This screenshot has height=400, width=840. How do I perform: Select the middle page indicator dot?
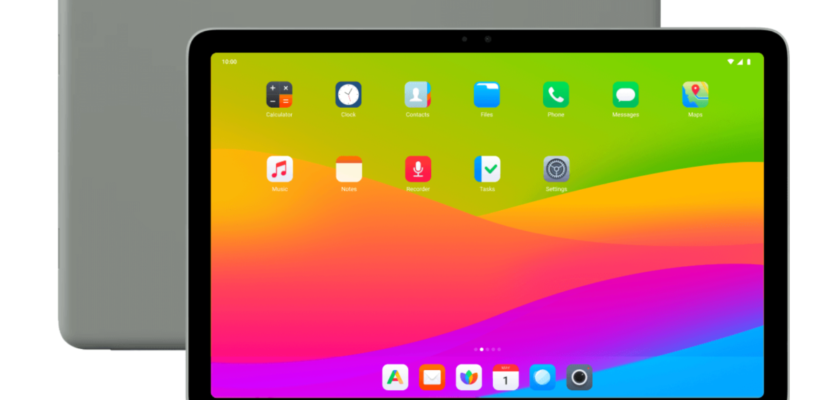pos(488,349)
